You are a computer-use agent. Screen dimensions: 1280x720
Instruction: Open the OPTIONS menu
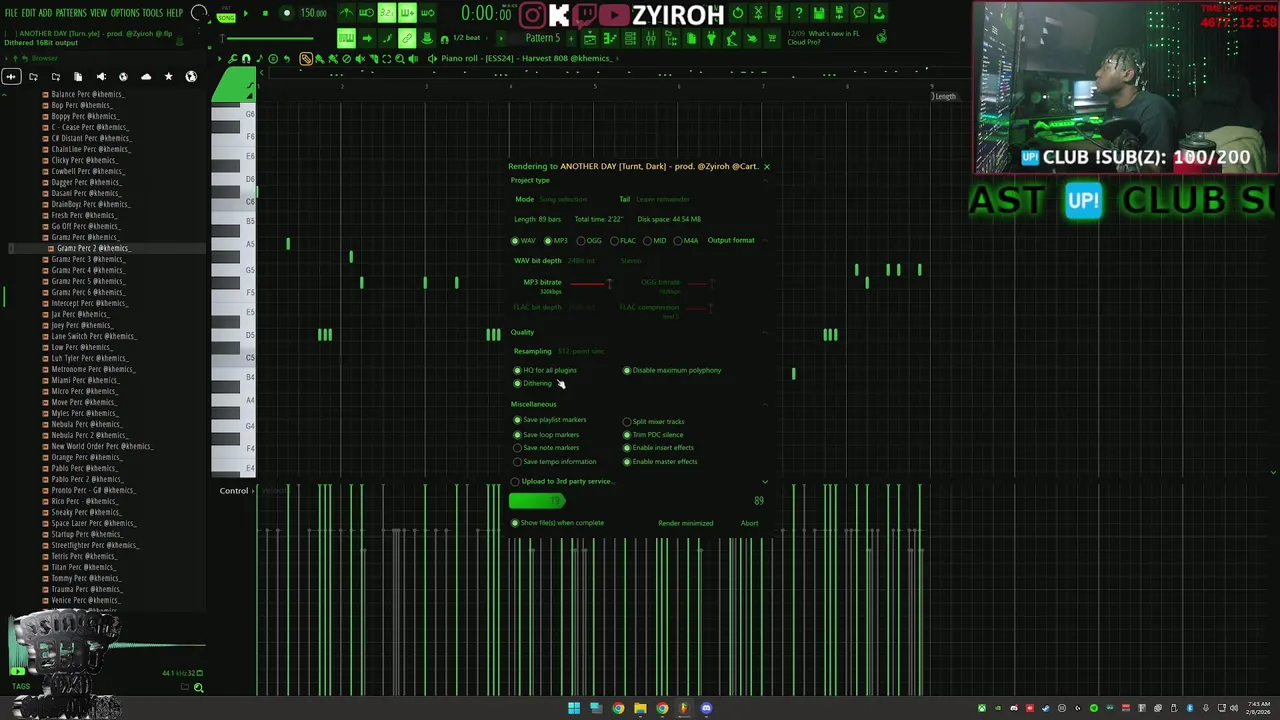(125, 13)
